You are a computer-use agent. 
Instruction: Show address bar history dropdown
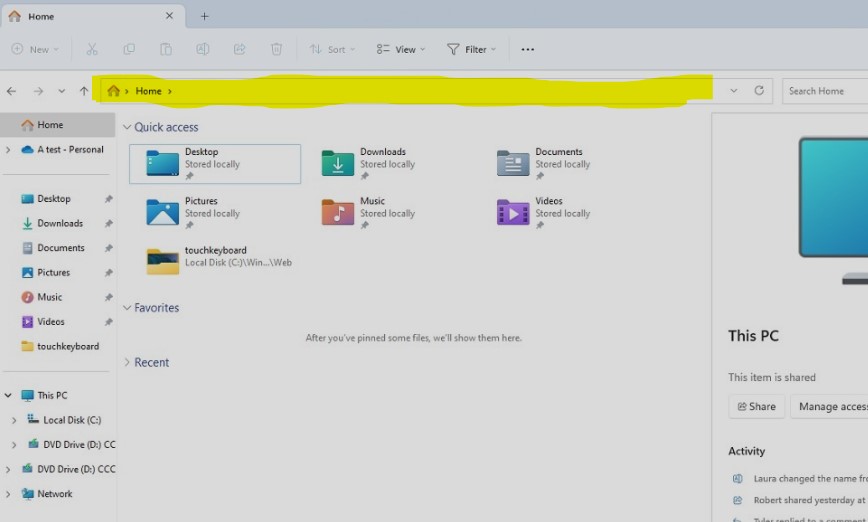tap(733, 91)
